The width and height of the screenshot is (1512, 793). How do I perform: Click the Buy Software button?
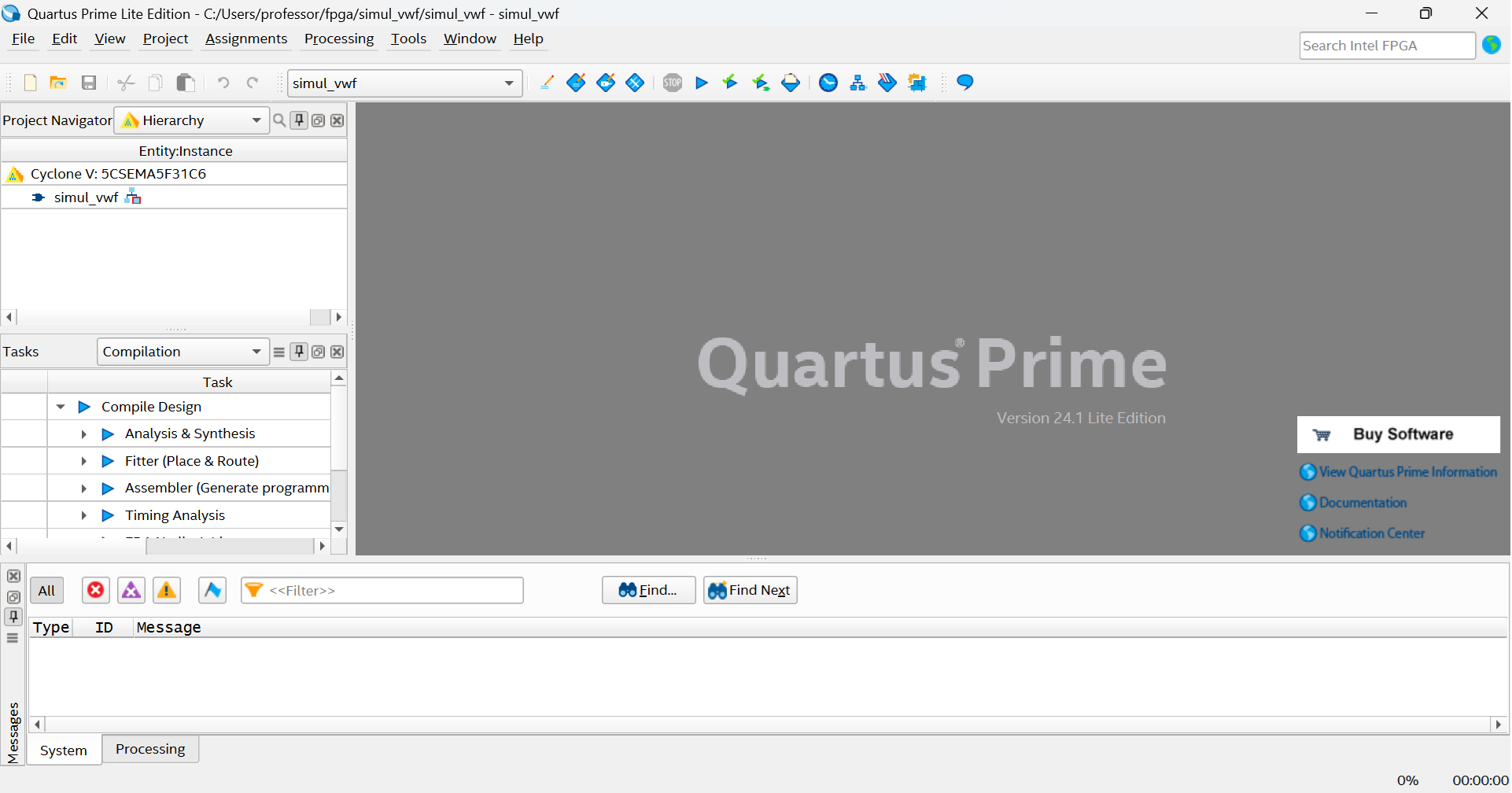pos(1398,434)
